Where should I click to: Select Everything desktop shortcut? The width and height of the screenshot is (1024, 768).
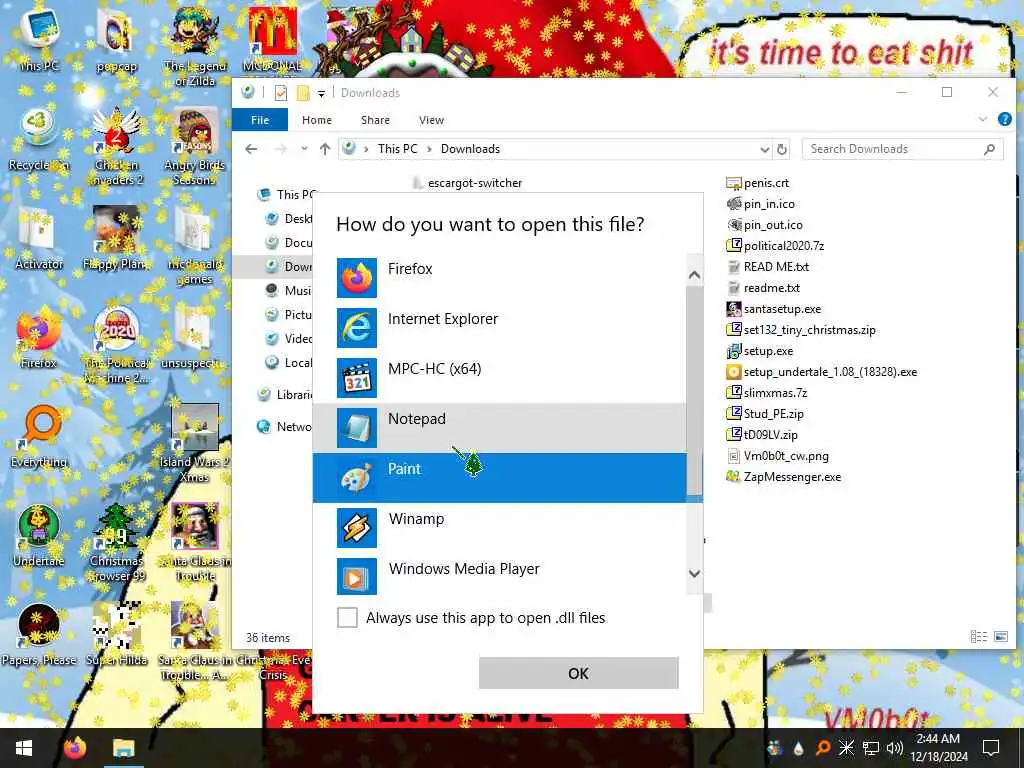coord(39,436)
